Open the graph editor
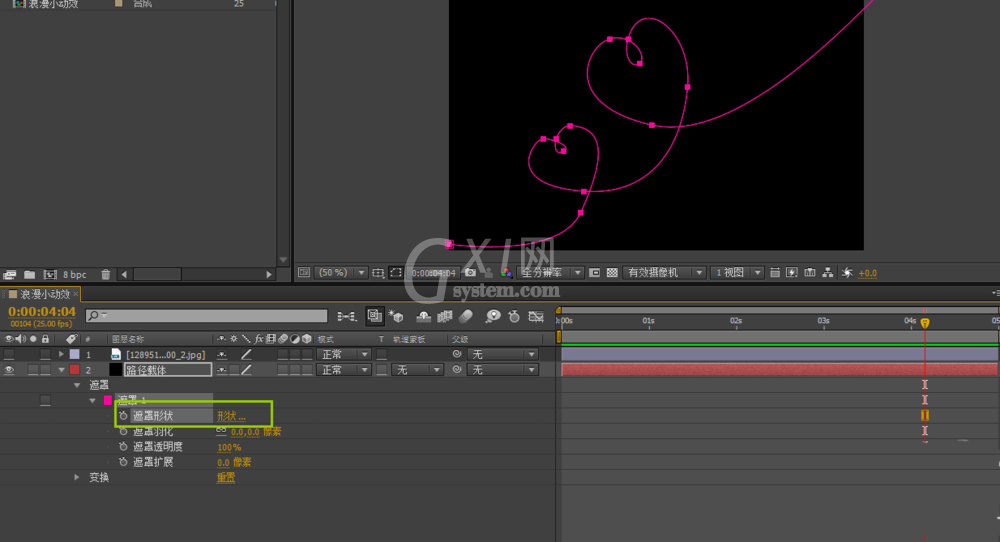Viewport: 1000px width, 542px height. coord(536,316)
